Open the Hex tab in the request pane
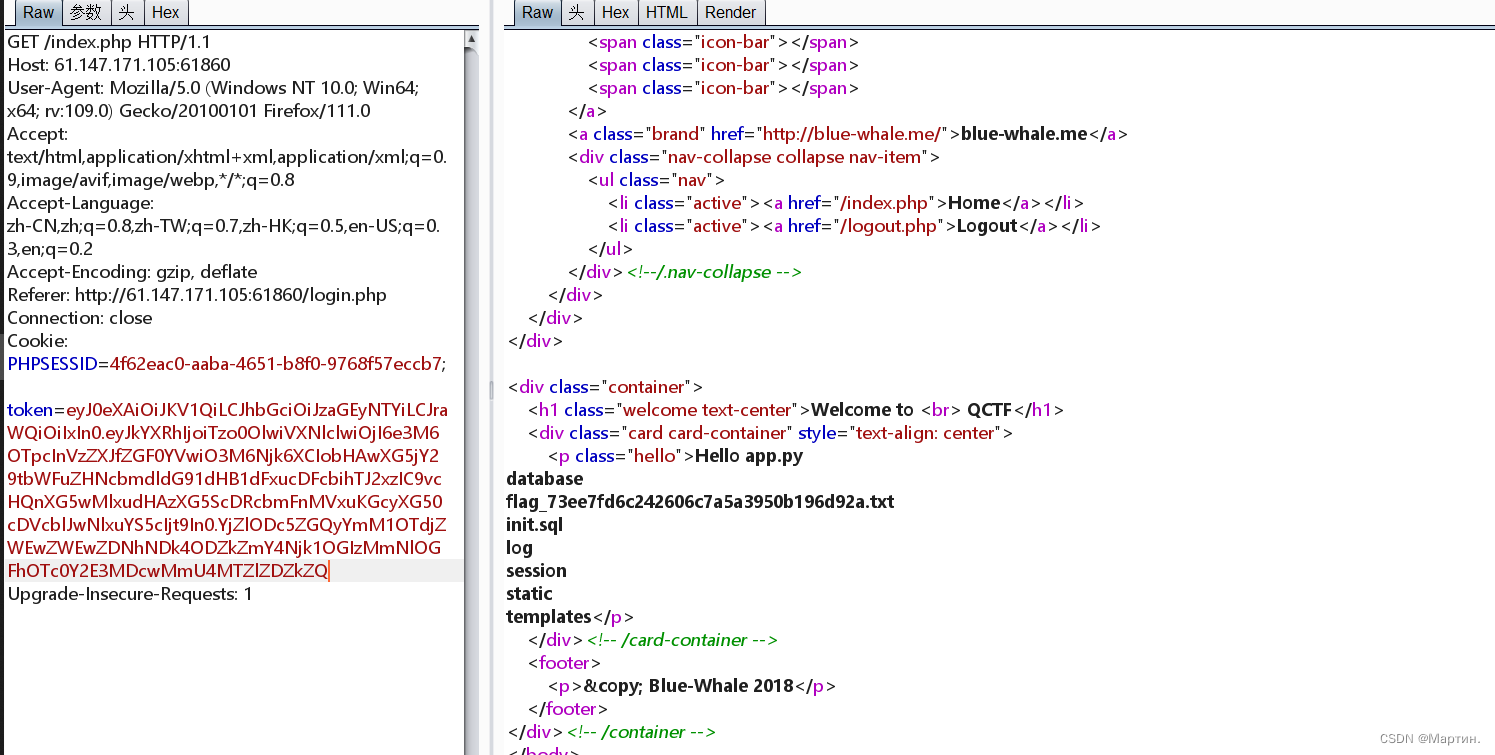Screen dimensions: 1495x755 point(165,12)
